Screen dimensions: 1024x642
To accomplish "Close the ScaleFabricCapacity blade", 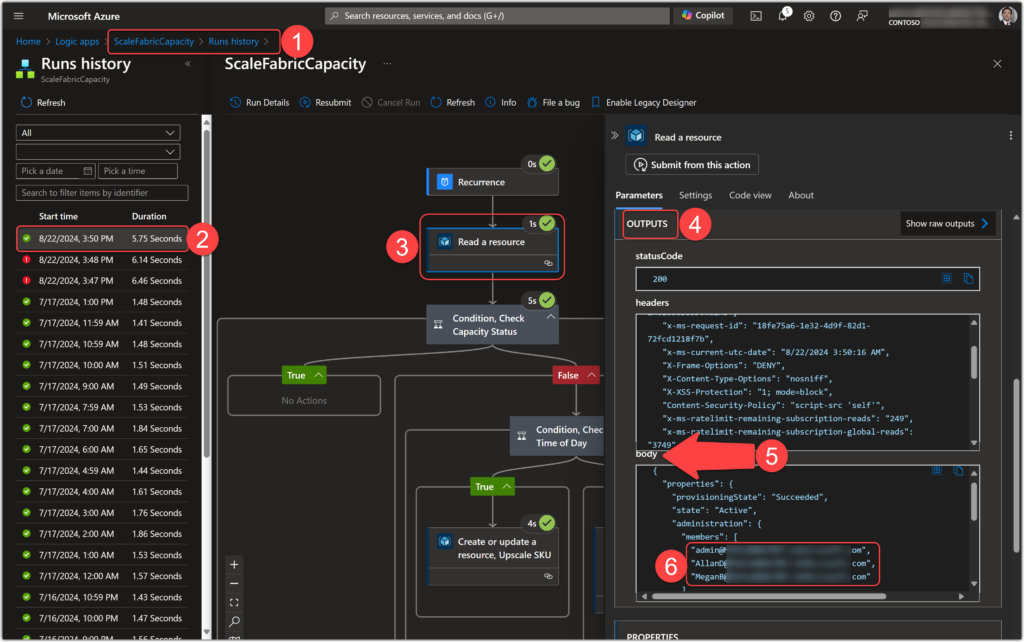I will 997,63.
